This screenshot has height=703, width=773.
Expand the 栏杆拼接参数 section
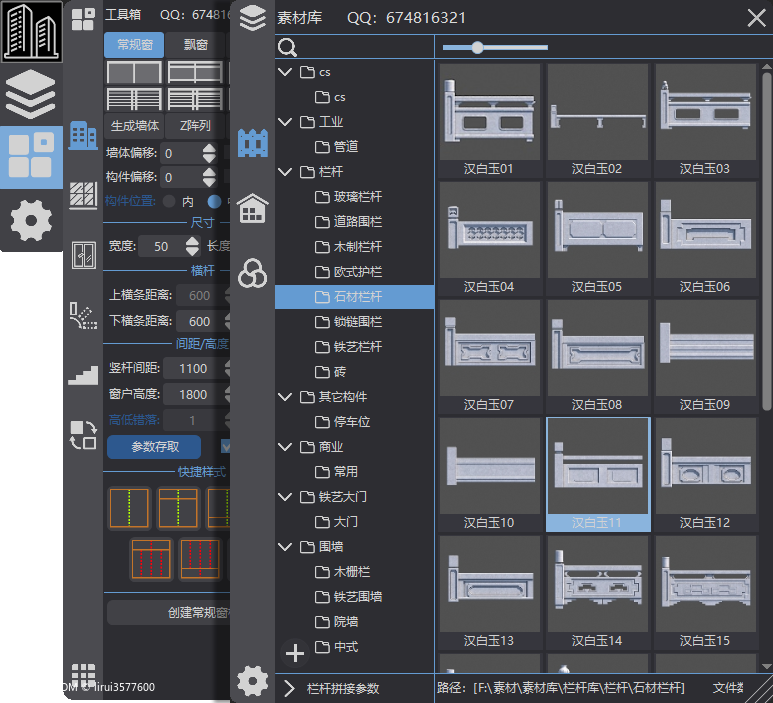[x=288, y=688]
